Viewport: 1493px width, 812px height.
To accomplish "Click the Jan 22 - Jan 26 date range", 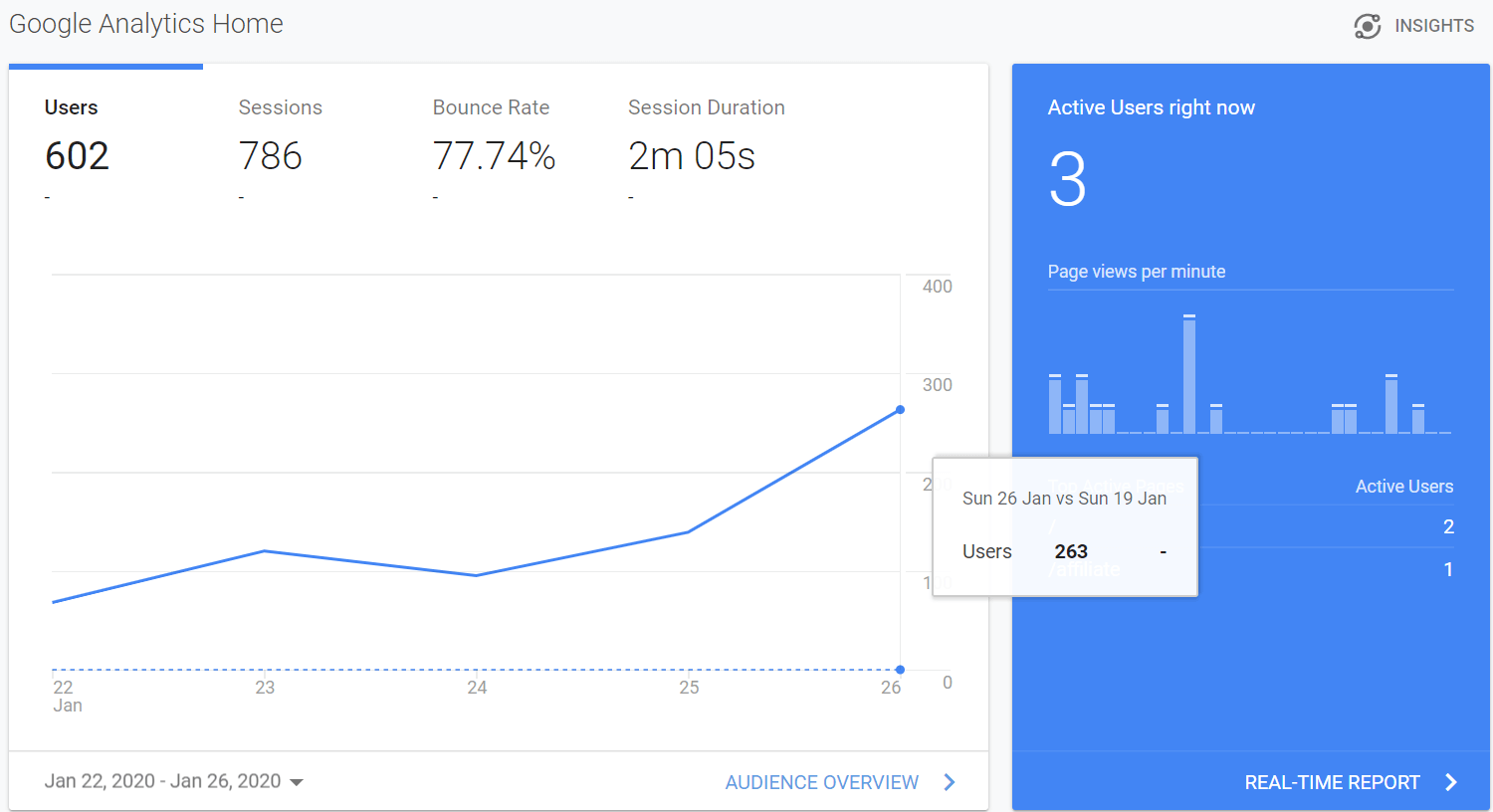I will (162, 781).
